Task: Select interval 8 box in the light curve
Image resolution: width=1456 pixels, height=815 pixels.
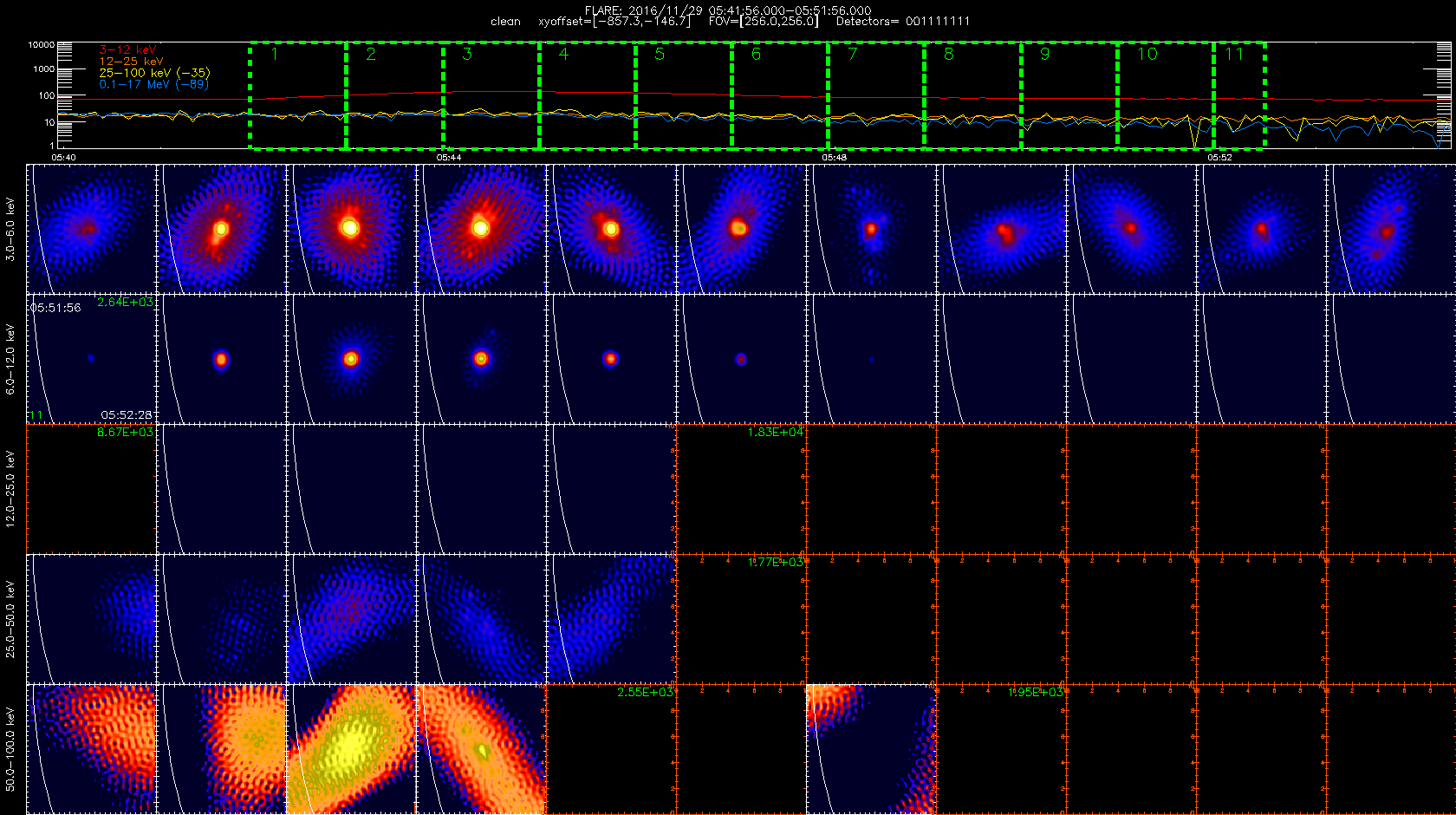Action: tap(972, 95)
